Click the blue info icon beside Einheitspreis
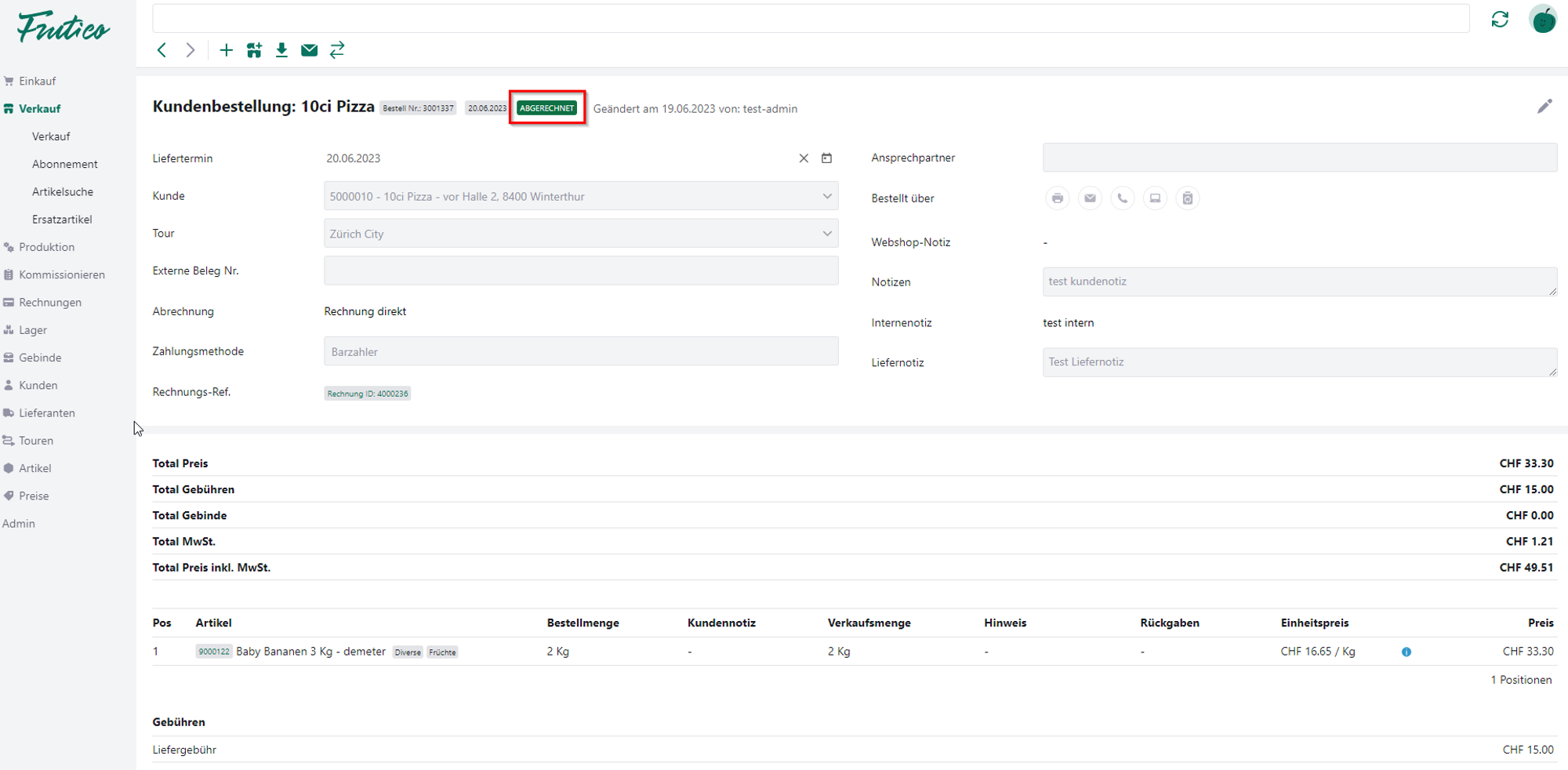 1406,652
